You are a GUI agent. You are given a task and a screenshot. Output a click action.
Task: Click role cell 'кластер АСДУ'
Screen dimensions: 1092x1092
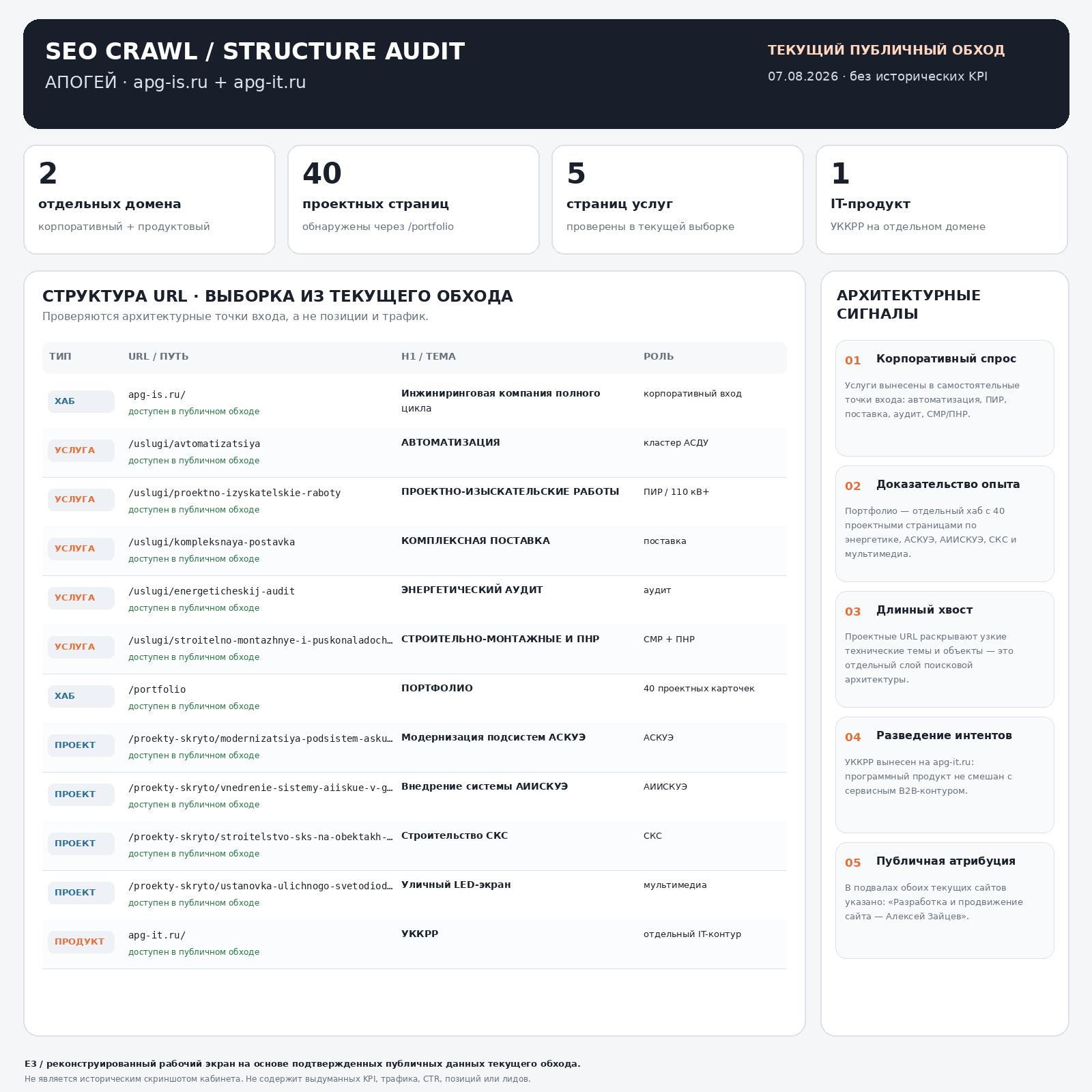click(676, 443)
